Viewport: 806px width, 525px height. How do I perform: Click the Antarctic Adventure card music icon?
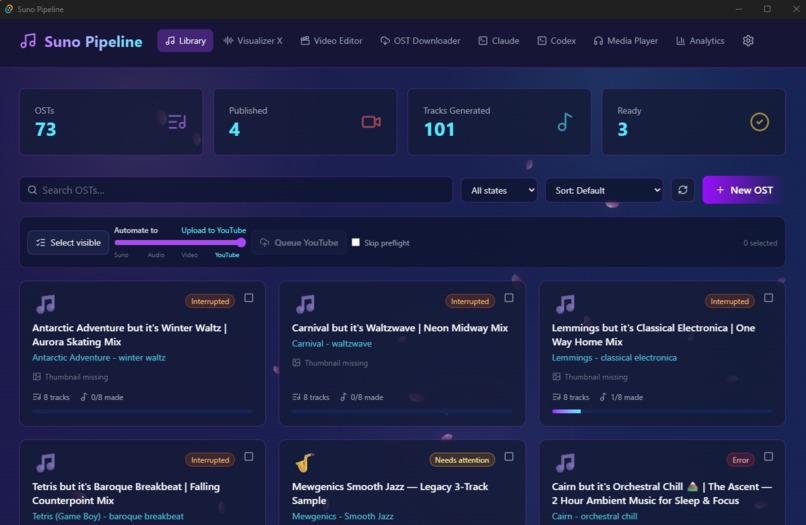coord(46,304)
